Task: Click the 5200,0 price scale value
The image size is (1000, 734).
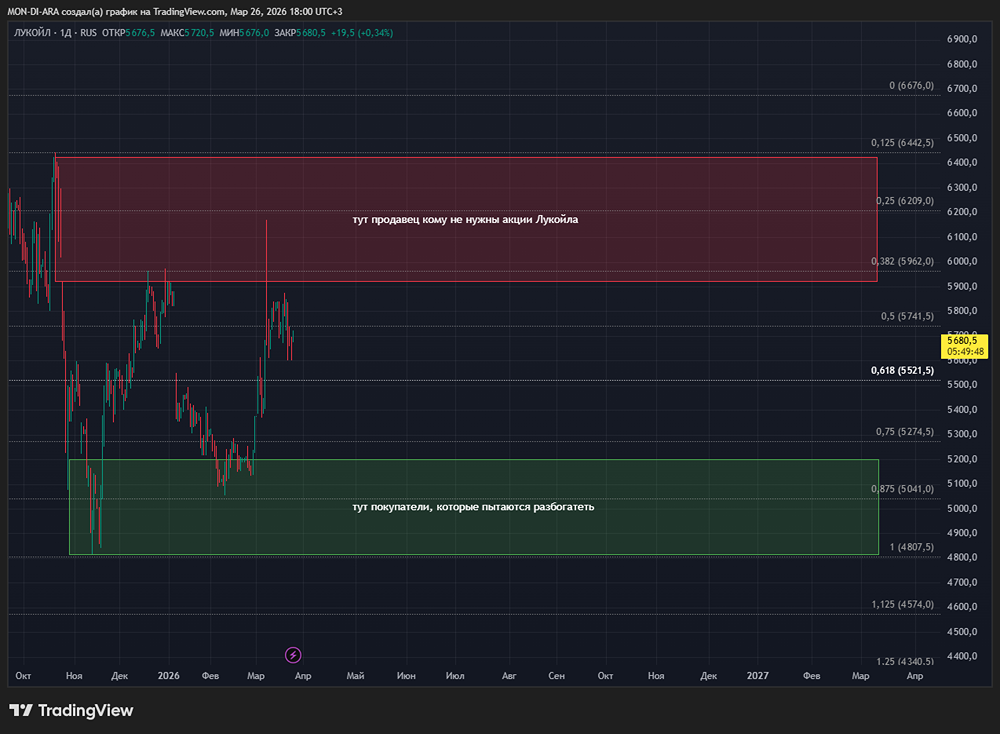Action: point(962,459)
